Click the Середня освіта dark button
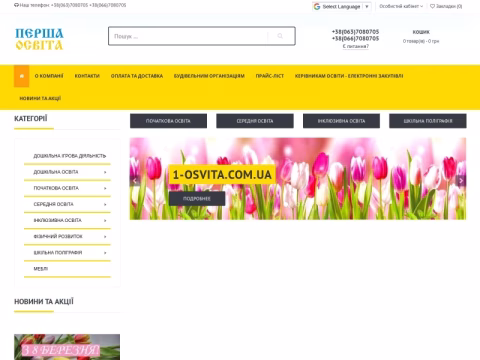 (255, 121)
